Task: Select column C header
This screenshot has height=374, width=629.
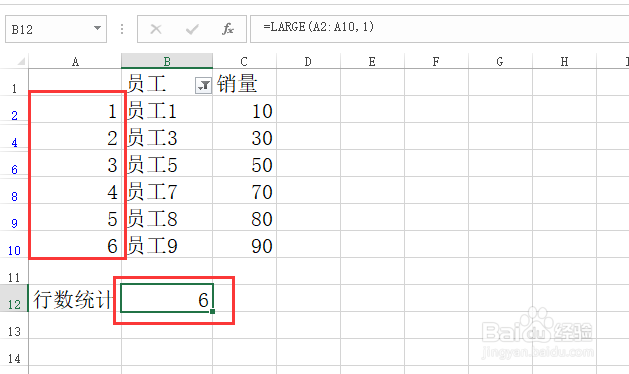Action: [x=244, y=61]
